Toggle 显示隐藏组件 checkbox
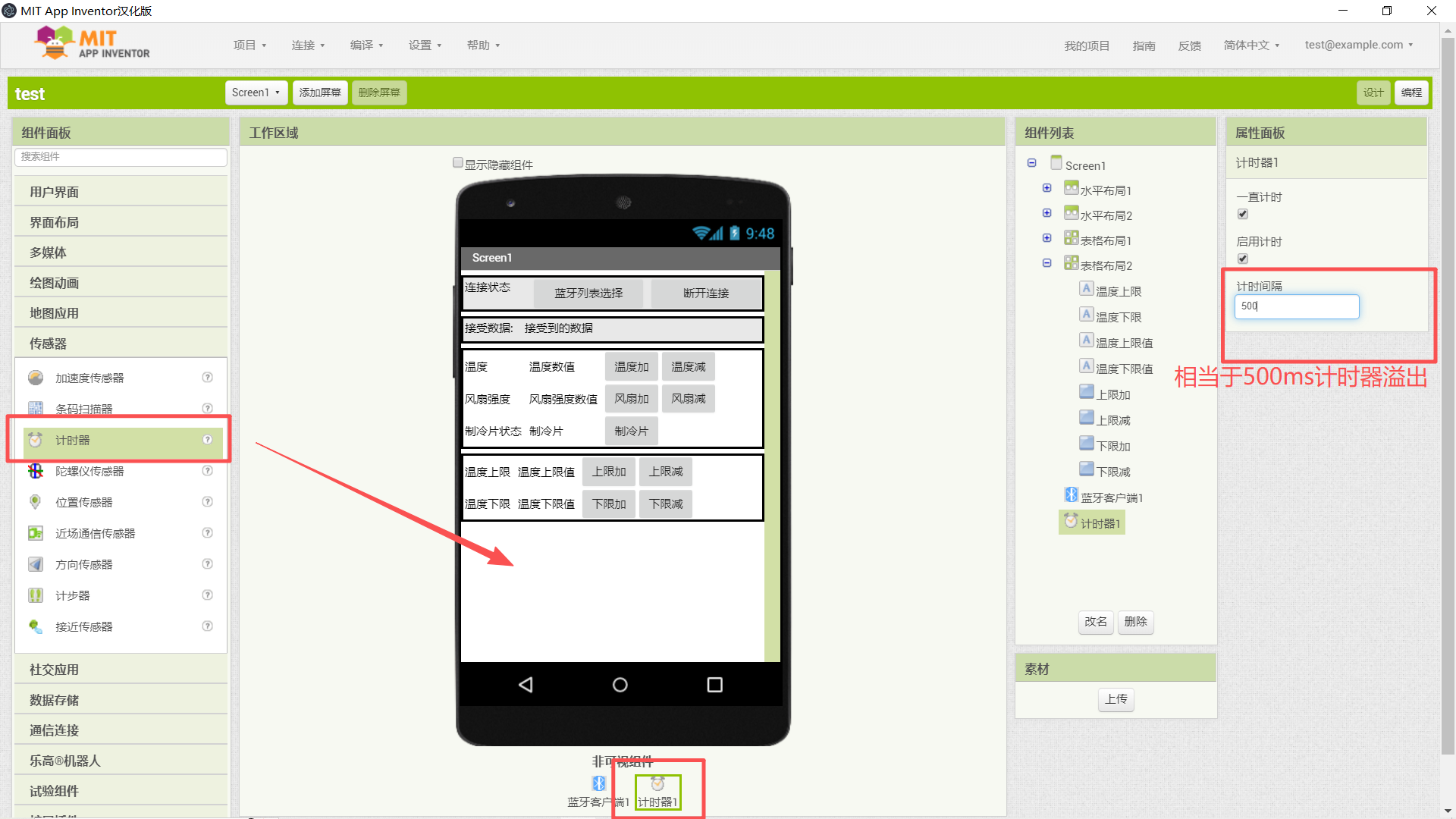The width and height of the screenshot is (1456, 819). [x=457, y=163]
